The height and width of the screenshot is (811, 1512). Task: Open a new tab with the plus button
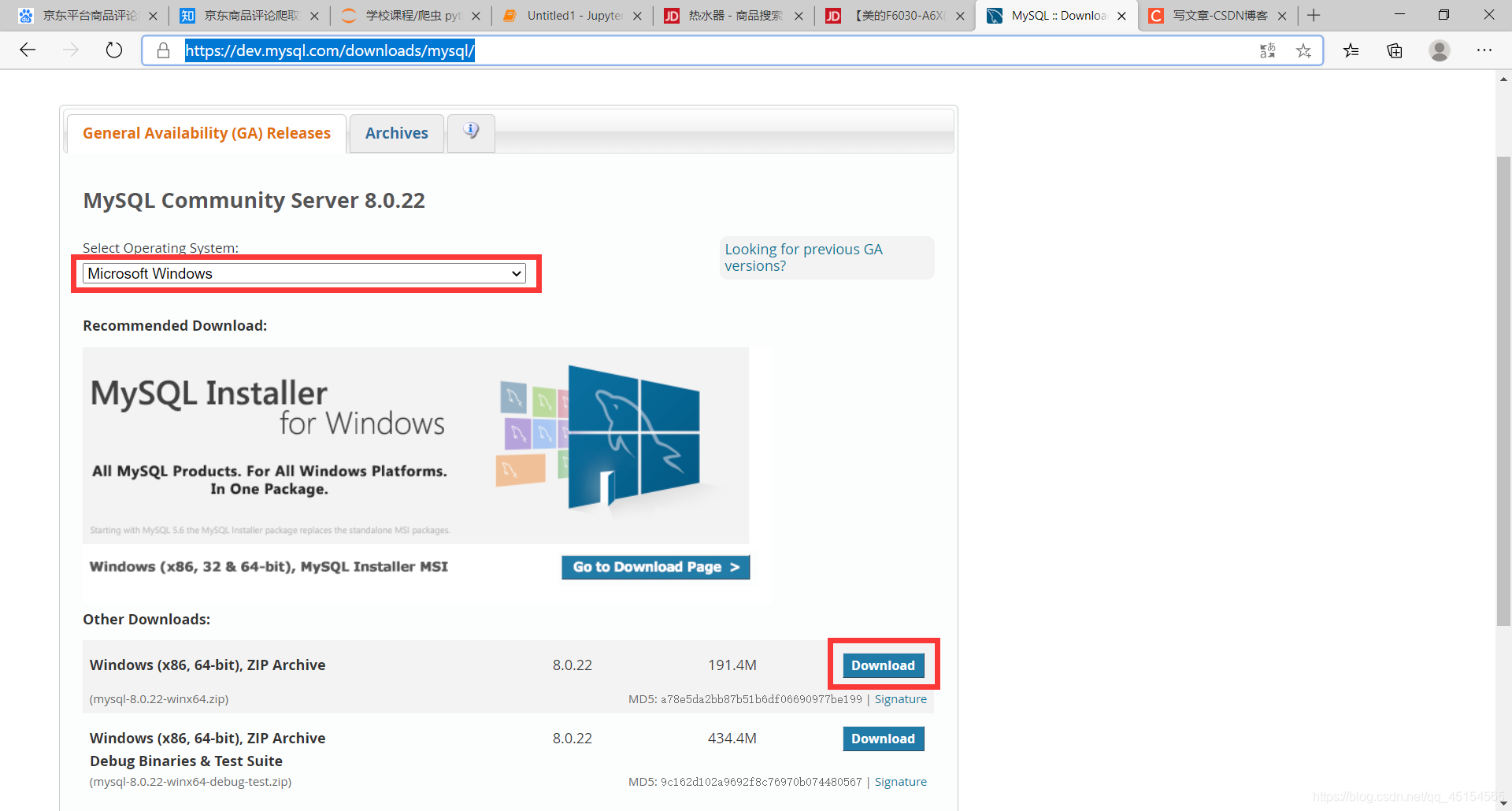tap(1314, 15)
